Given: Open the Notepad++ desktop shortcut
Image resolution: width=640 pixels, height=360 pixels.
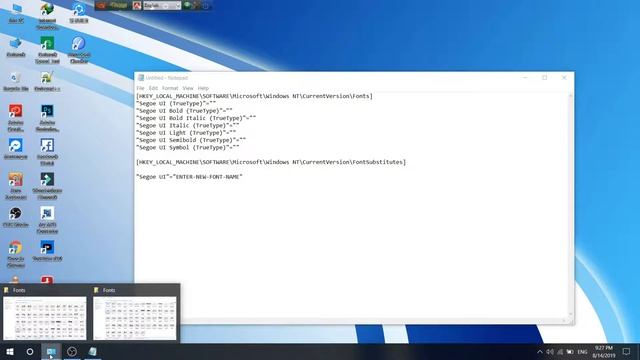Looking at the screenshot, I should pyautogui.click(x=47, y=81).
